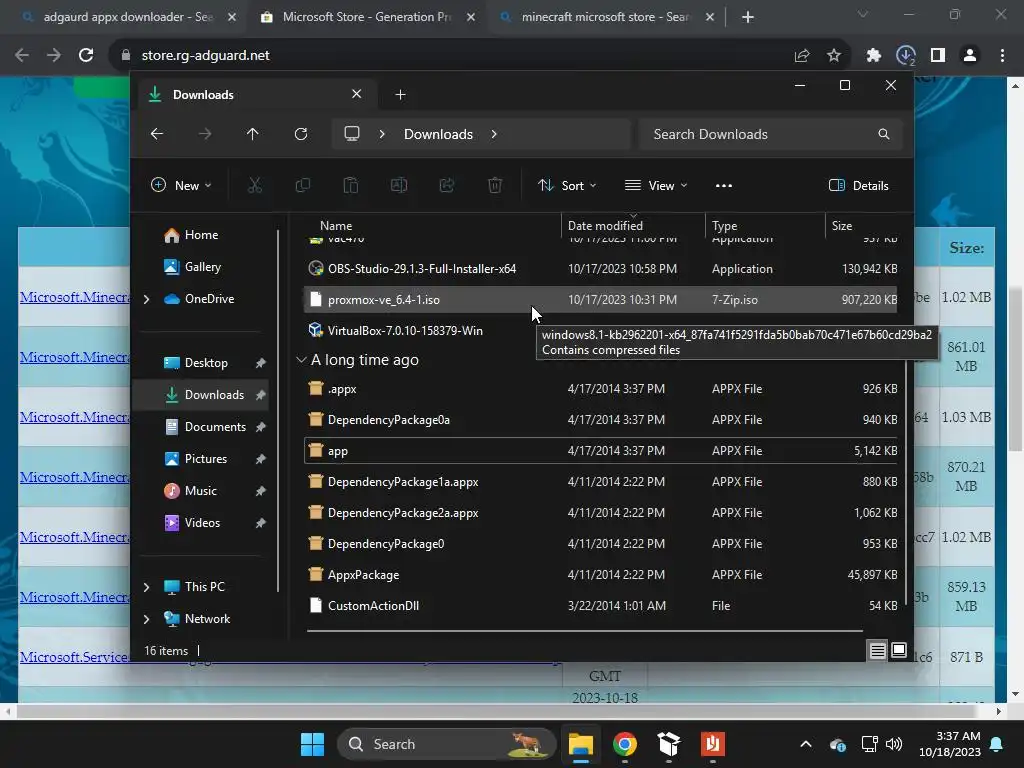The height and width of the screenshot is (768, 1024).
Task: Click the Share icon in Explorer toolbar
Action: coord(447,185)
